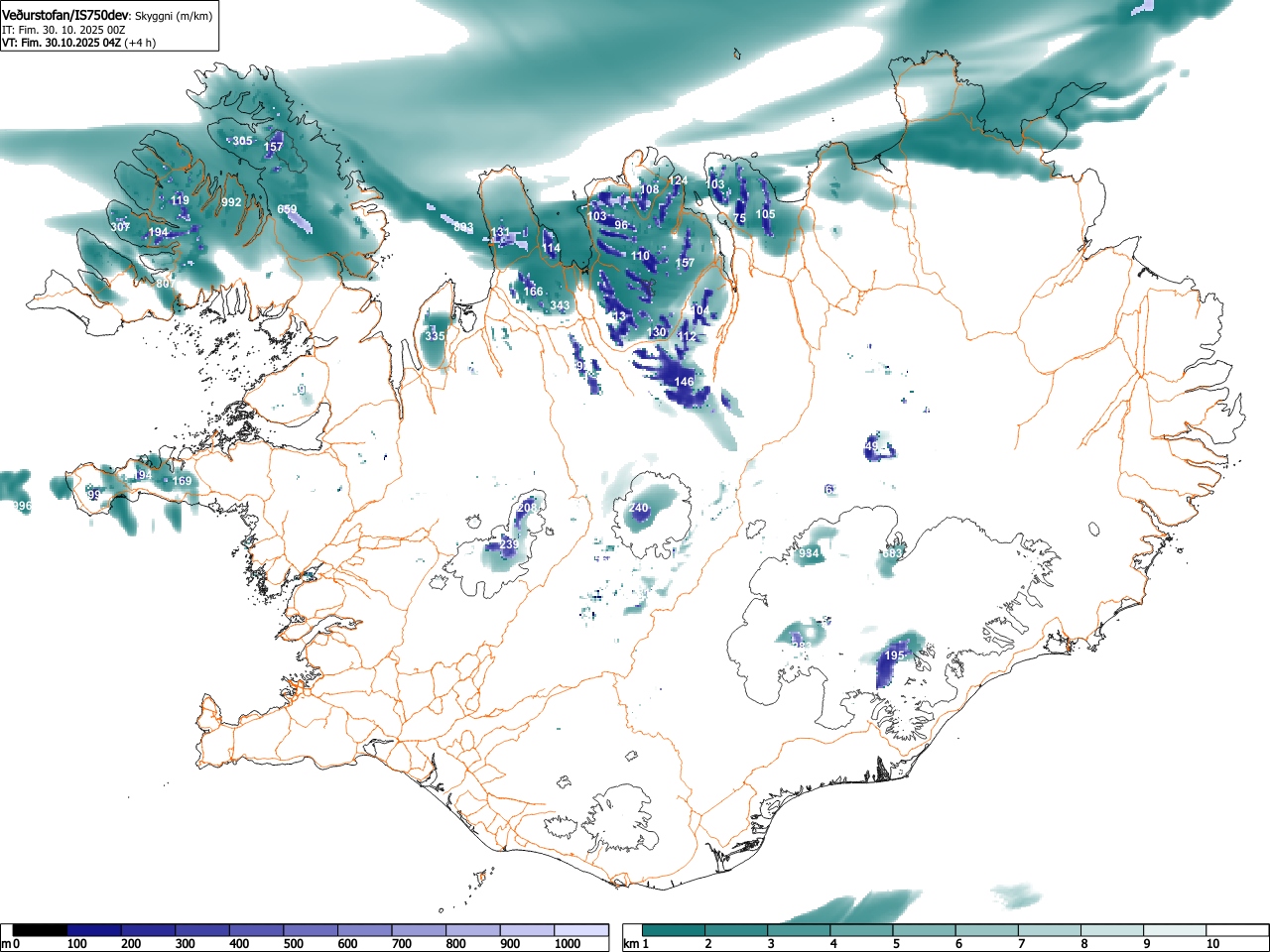Click the 893 visibility value on the map
1270x952 pixels.
[x=463, y=227]
